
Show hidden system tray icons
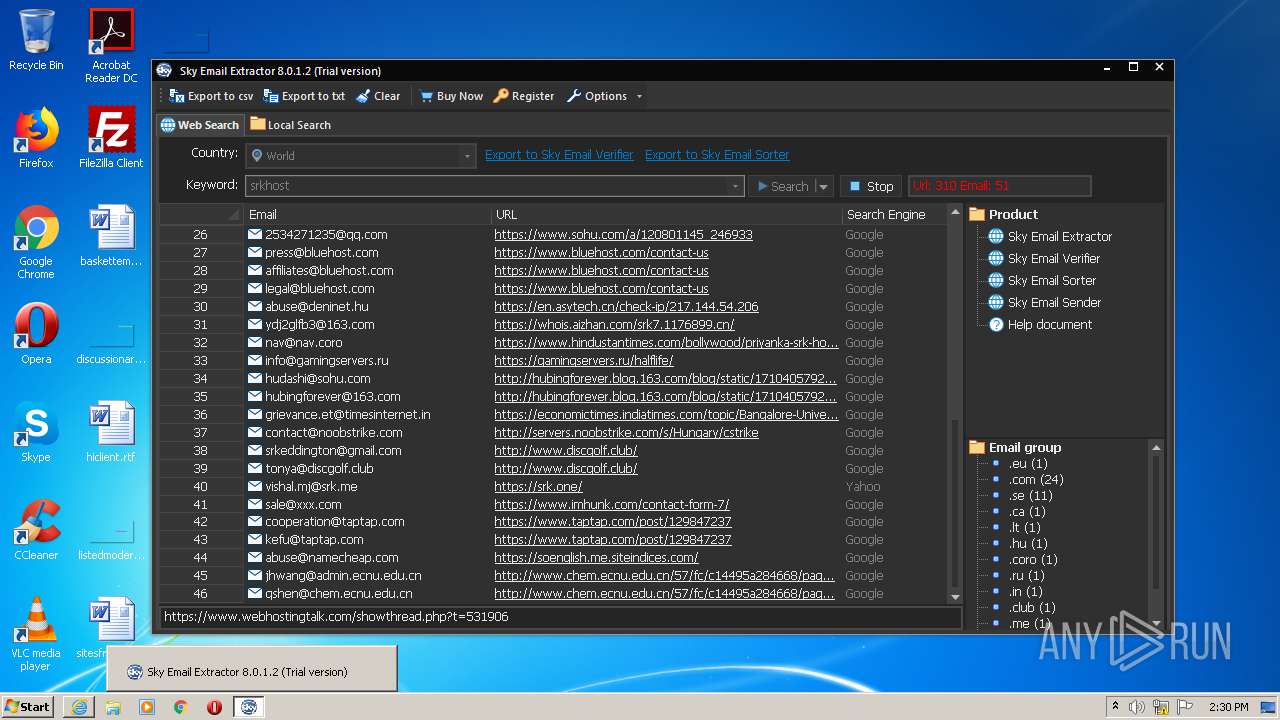click(x=1115, y=707)
